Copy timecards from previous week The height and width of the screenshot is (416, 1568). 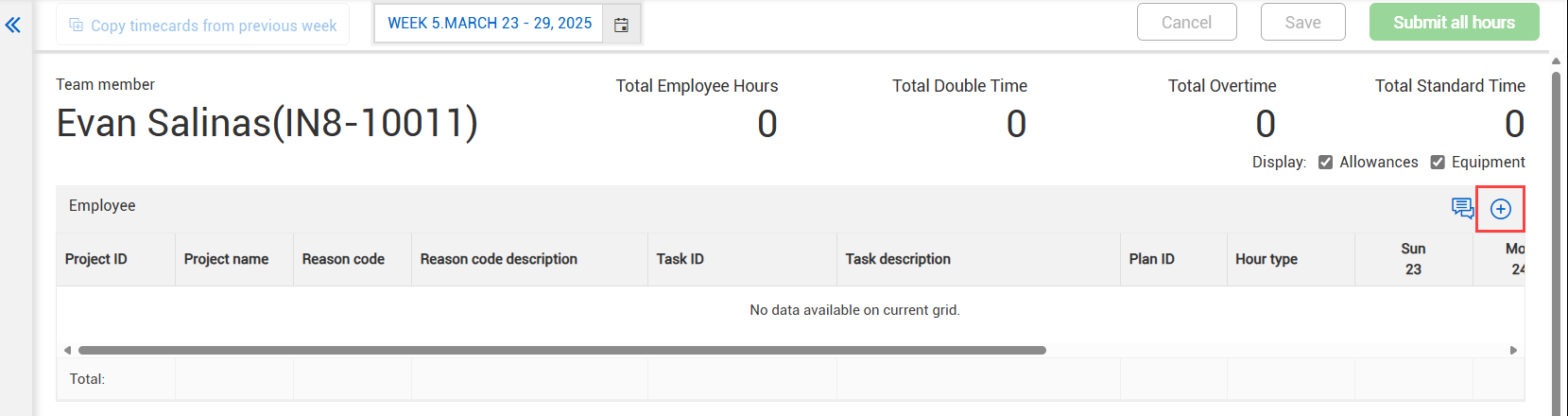tap(213, 26)
